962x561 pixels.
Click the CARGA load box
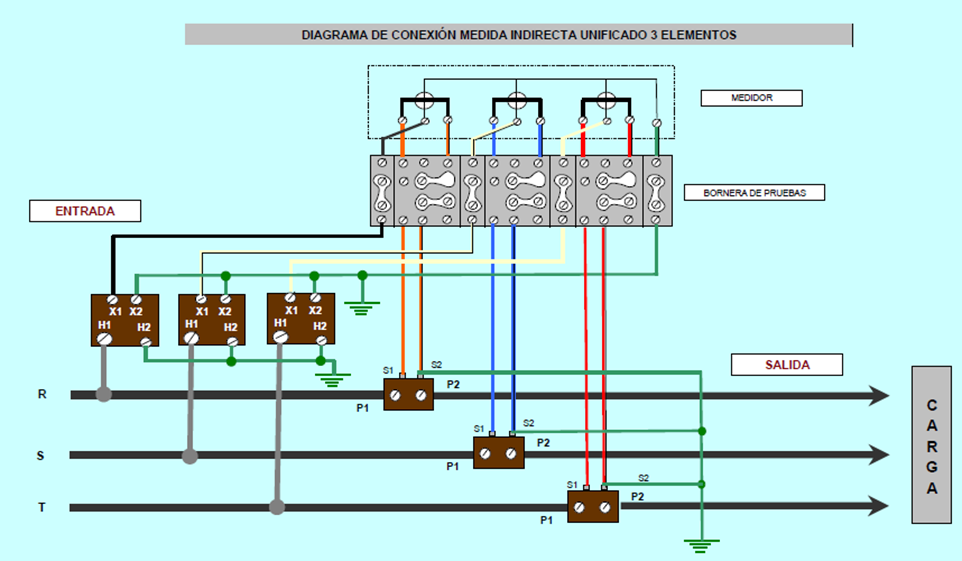(932, 444)
